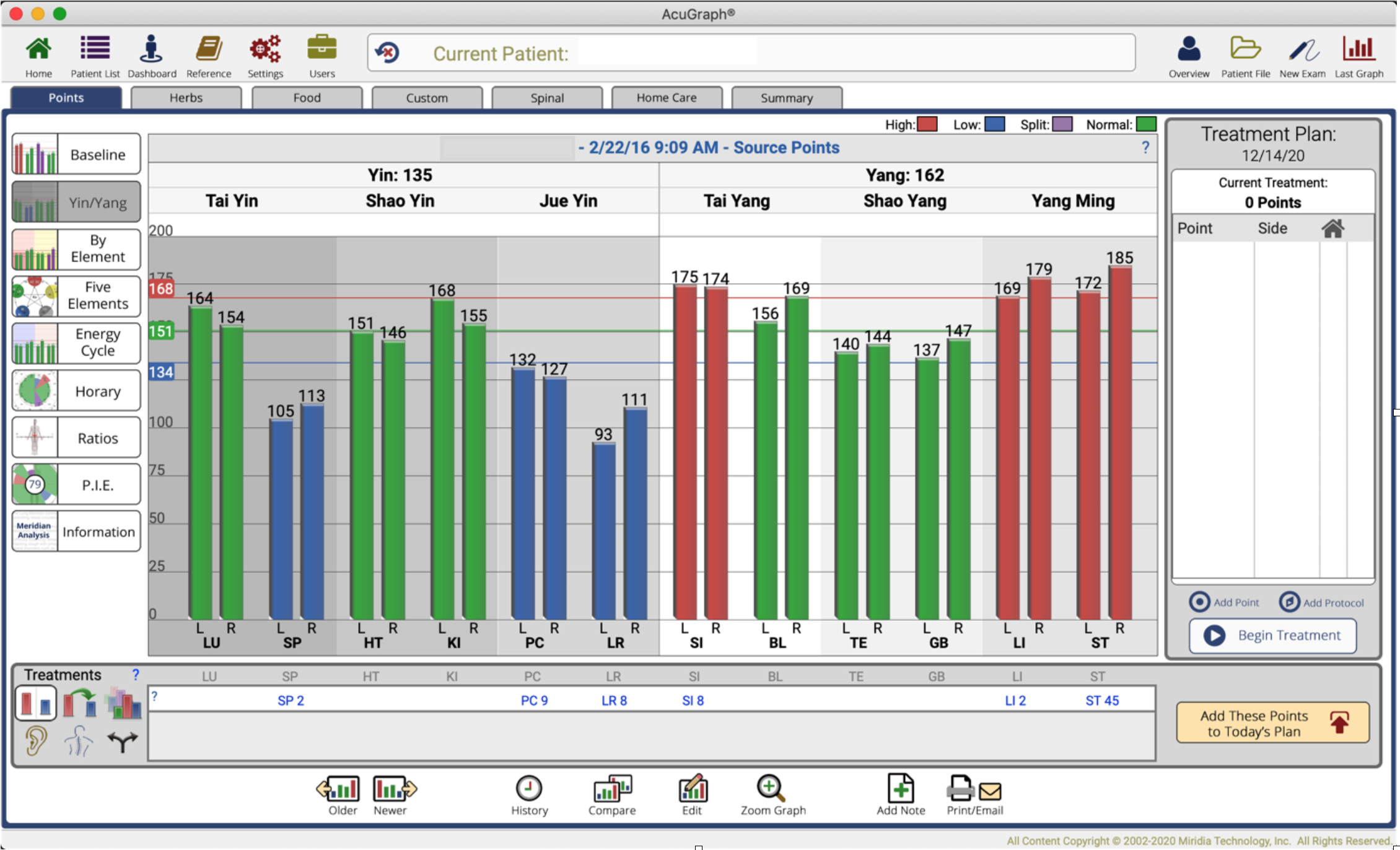Screen dimensions: 1400x850
Task: Select the ST 45 treatment point
Action: (x=1102, y=701)
